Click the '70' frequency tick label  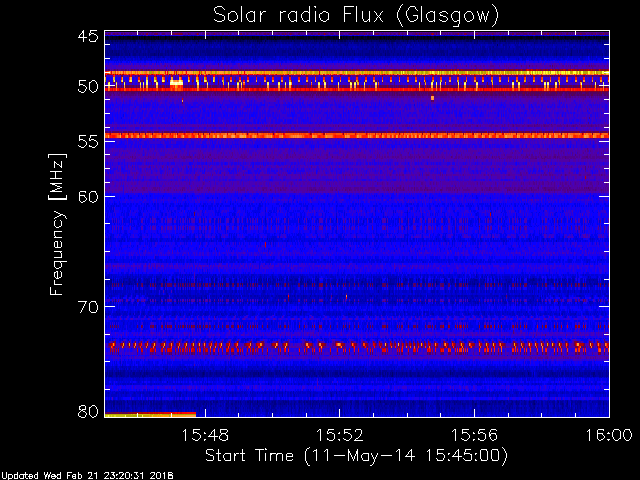88,307
